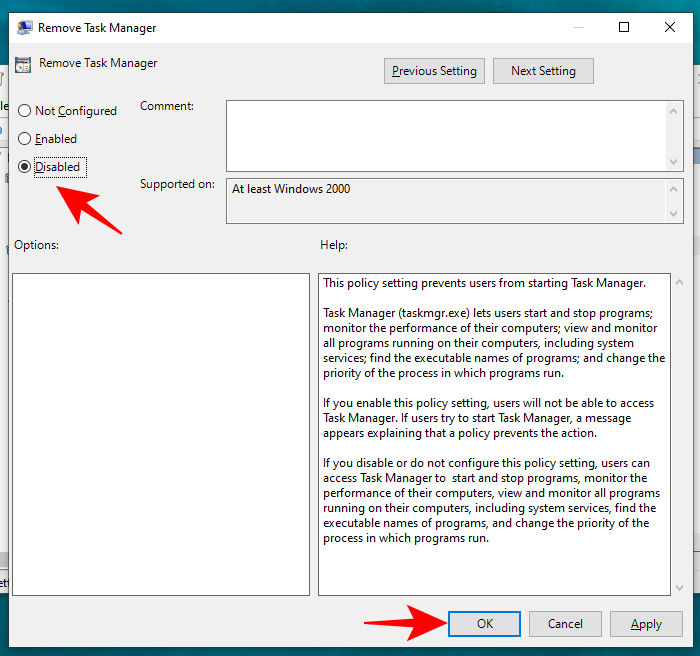Image resolution: width=700 pixels, height=656 pixels.
Task: Click Apply to save the setting
Action: (646, 624)
